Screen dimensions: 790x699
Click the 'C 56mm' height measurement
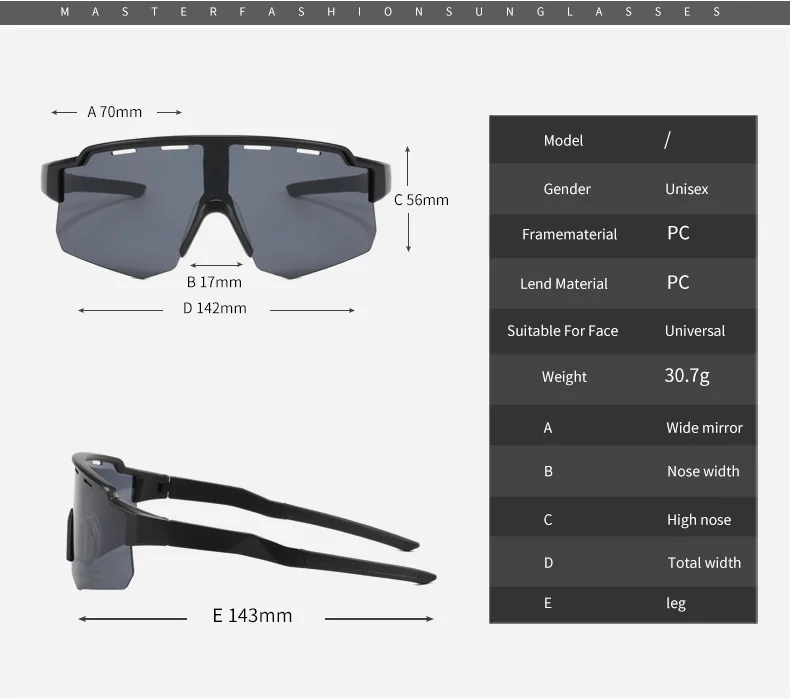pyautogui.click(x=421, y=199)
